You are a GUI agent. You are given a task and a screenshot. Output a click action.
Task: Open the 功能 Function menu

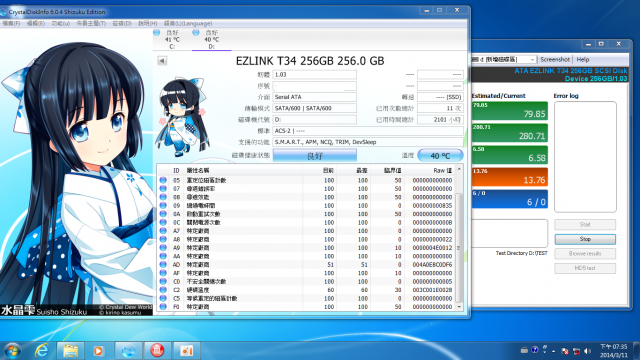tap(60, 24)
